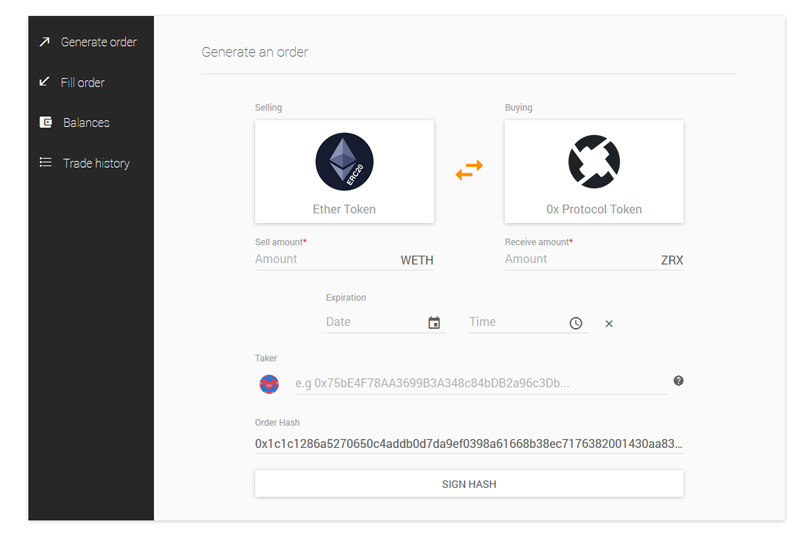Viewport: 808px width, 539px height.
Task: Swap selling and buying tokens
Action: (x=469, y=170)
